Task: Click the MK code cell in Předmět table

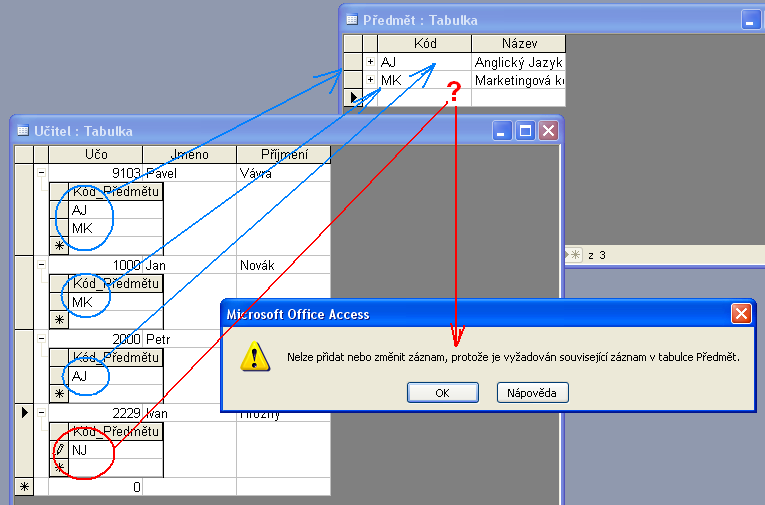Action: point(424,80)
